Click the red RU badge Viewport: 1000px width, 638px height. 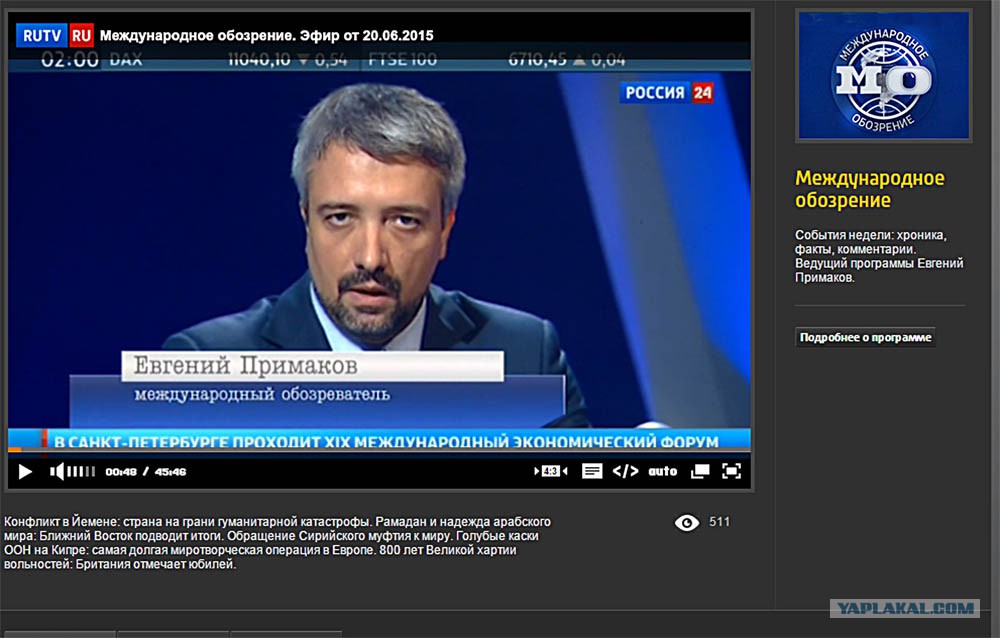point(81,35)
